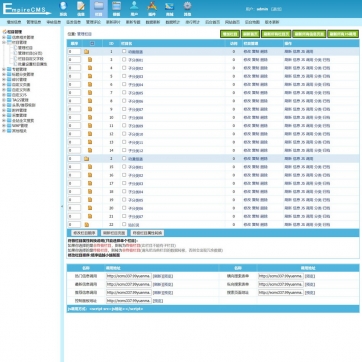
Task: Expand the 采集管理 tree node
Action: 4,115
